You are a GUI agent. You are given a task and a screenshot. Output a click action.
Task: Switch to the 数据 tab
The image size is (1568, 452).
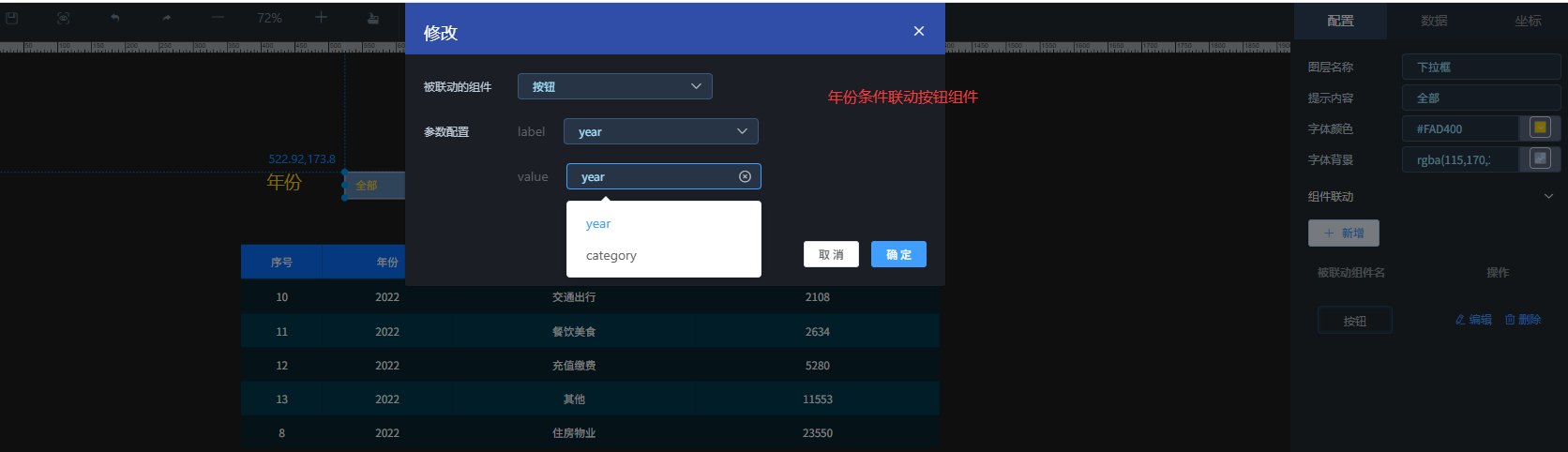(1433, 21)
